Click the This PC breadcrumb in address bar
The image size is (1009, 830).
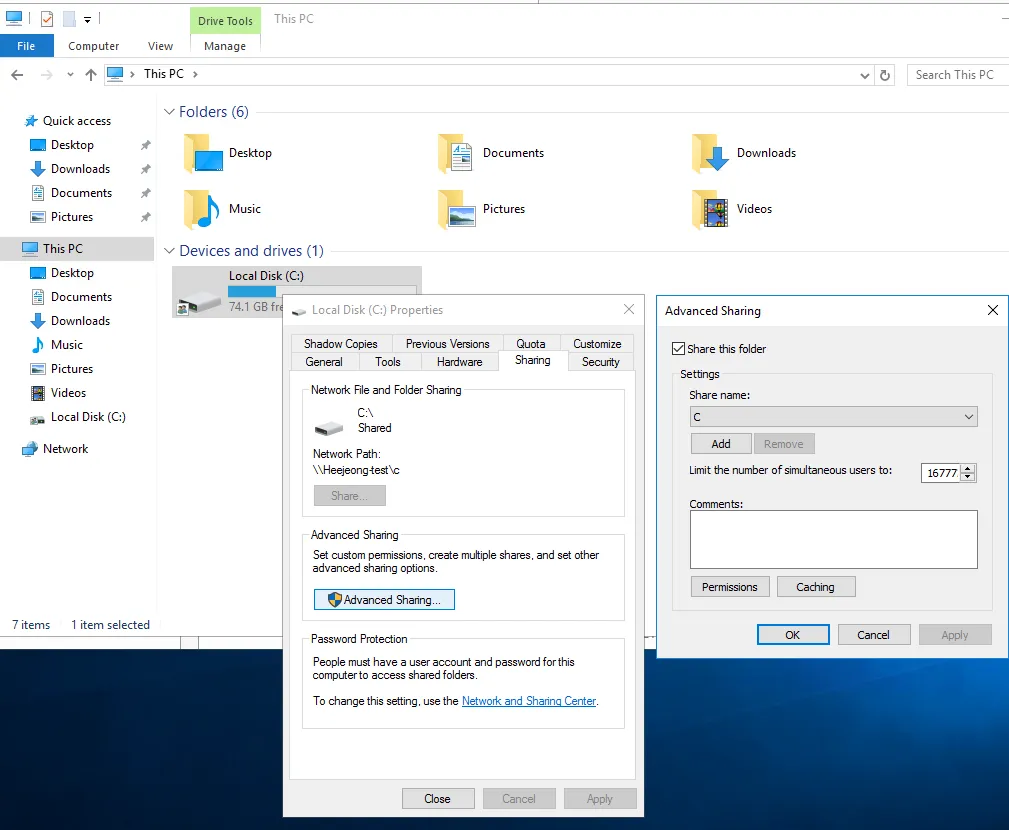pos(163,74)
